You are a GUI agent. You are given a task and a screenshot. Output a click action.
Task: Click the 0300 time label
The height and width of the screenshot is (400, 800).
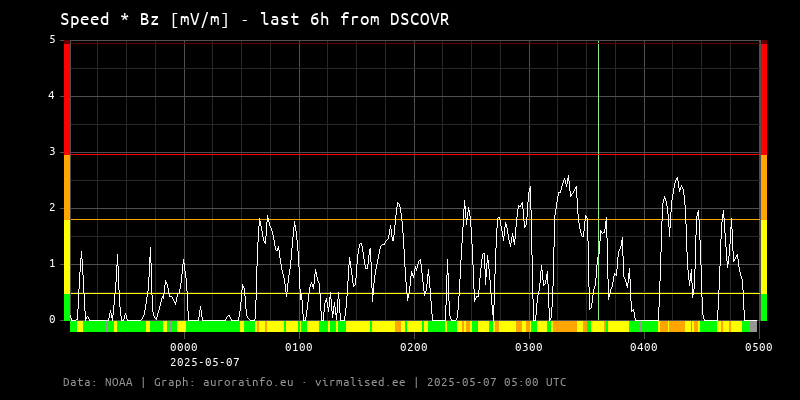[x=529, y=347]
